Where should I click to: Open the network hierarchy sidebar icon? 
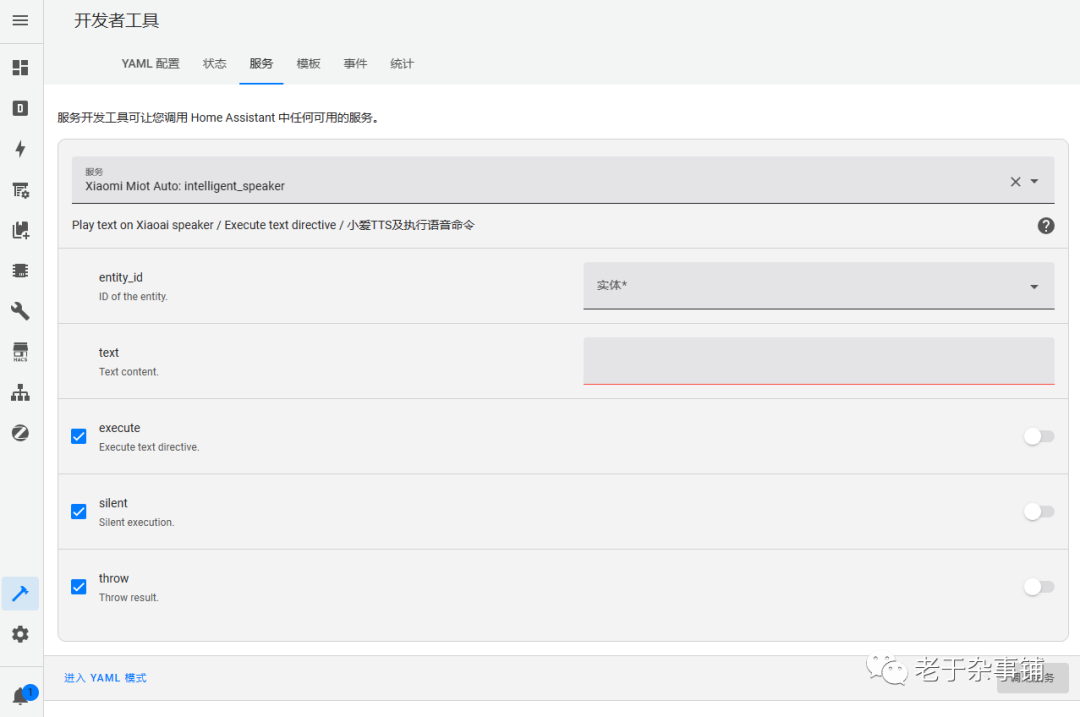(20, 393)
